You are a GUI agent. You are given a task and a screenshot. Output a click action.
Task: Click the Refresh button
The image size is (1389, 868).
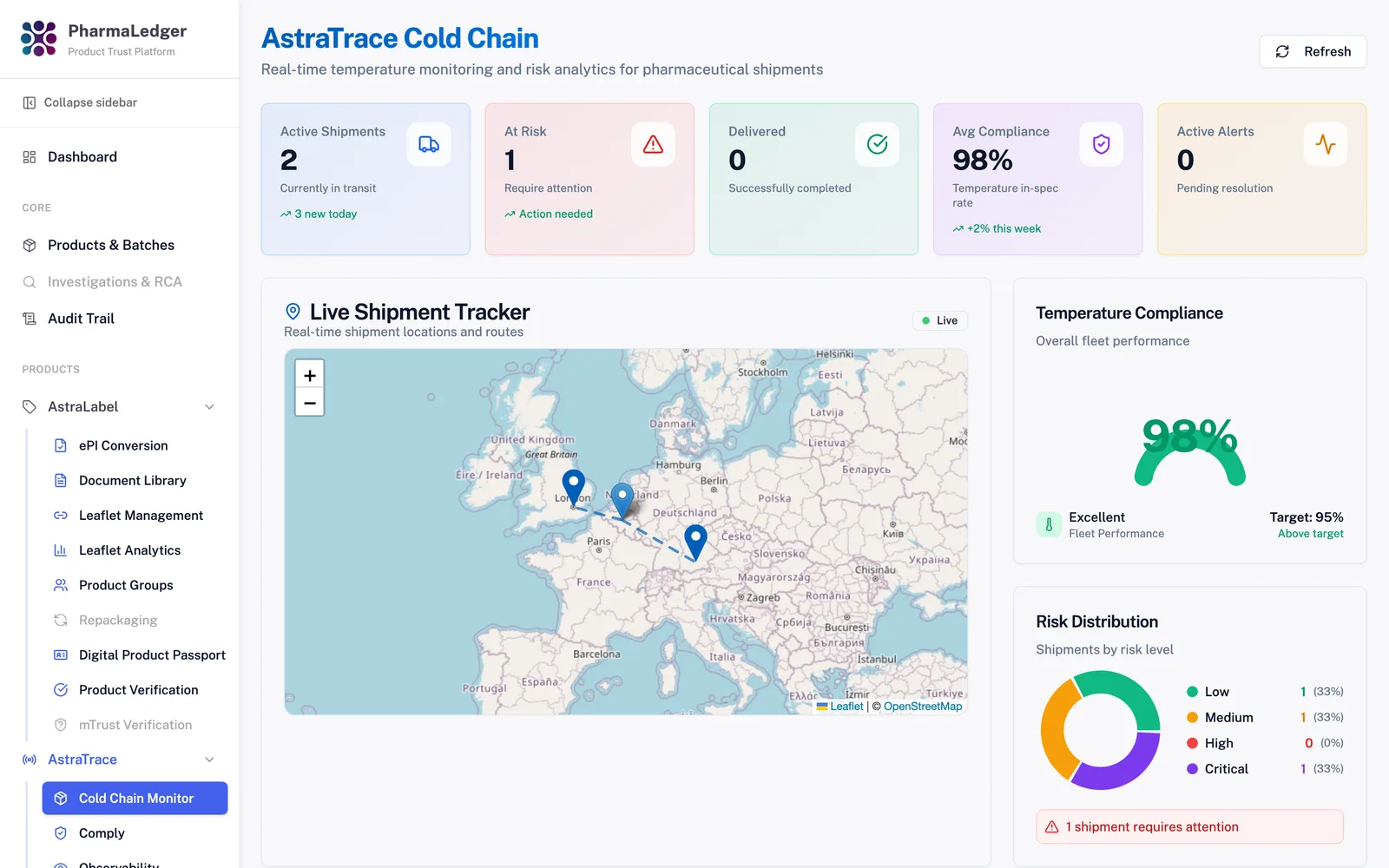pyautogui.click(x=1313, y=51)
